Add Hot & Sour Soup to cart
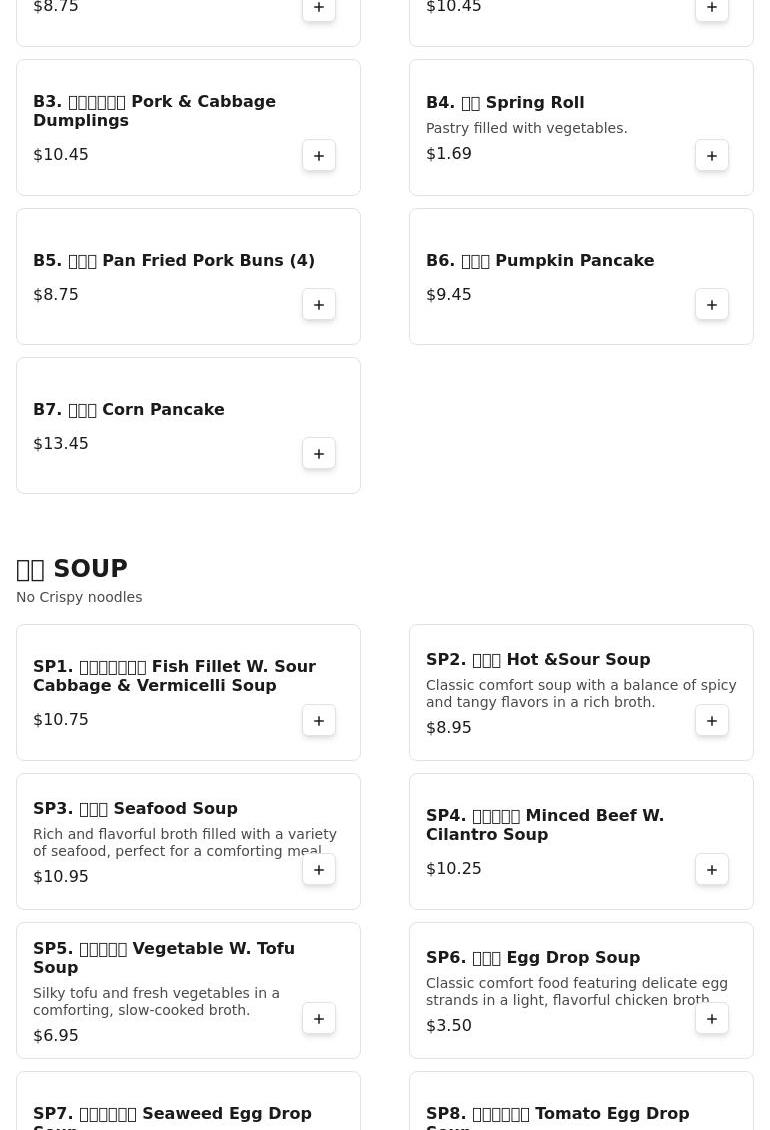This screenshot has width=770, height=1130. coord(712,721)
